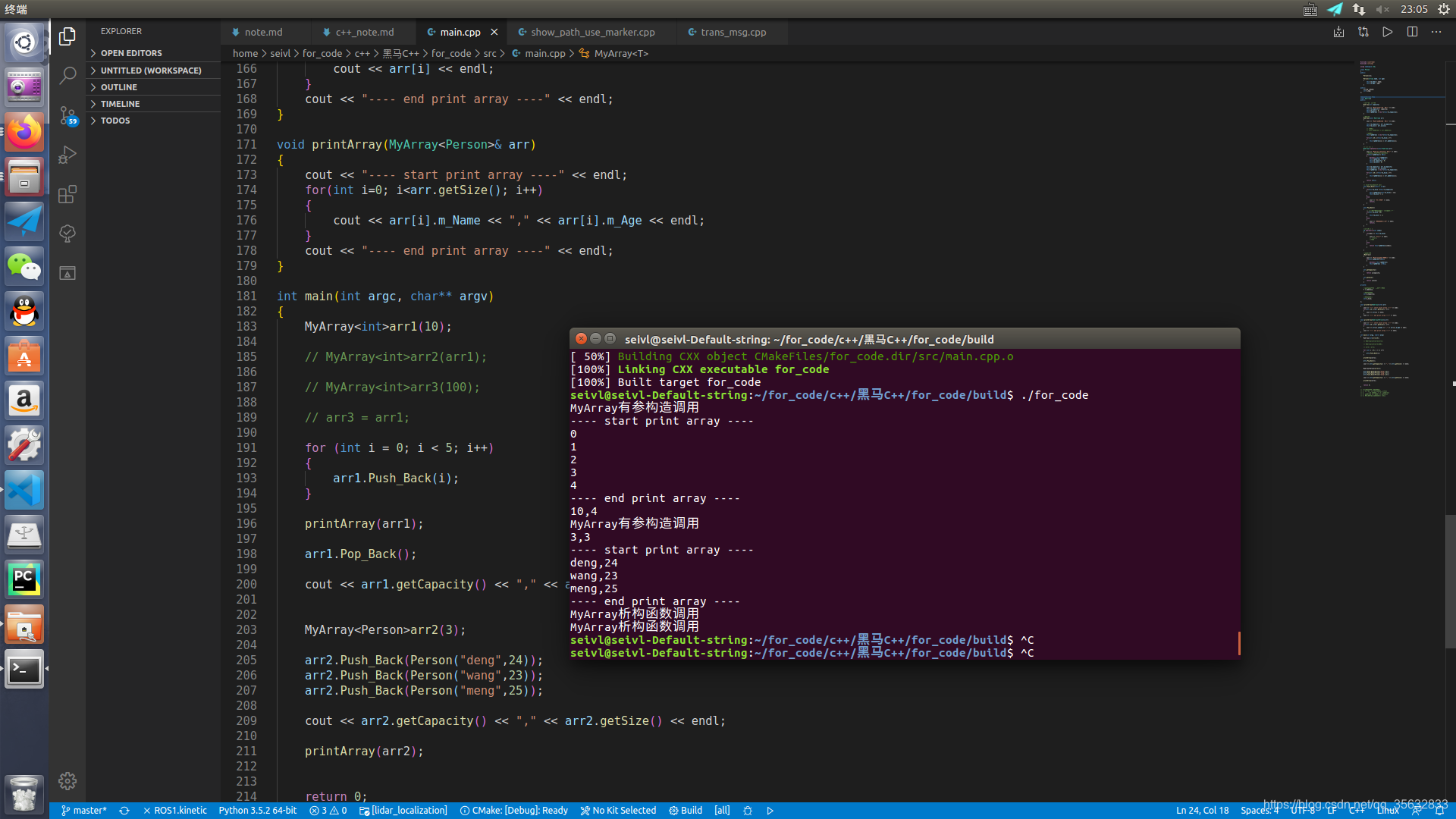Open Source Control view with 59 badge
This screenshot has height=819, width=1456.
(x=67, y=115)
